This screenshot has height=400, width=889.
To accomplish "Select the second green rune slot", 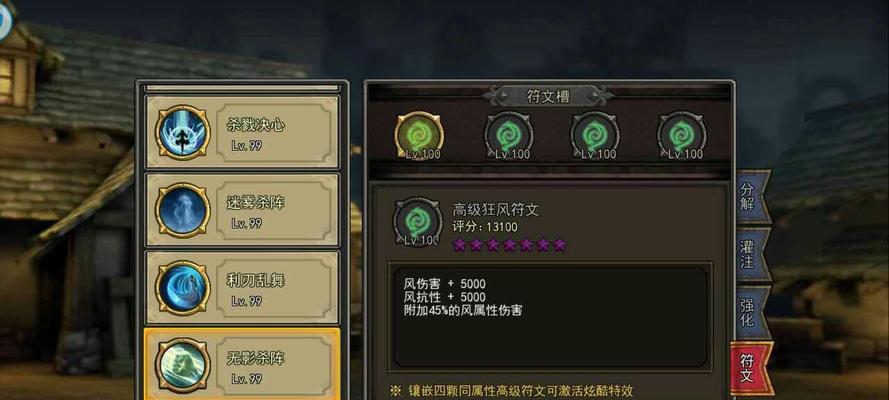I will coord(508,135).
